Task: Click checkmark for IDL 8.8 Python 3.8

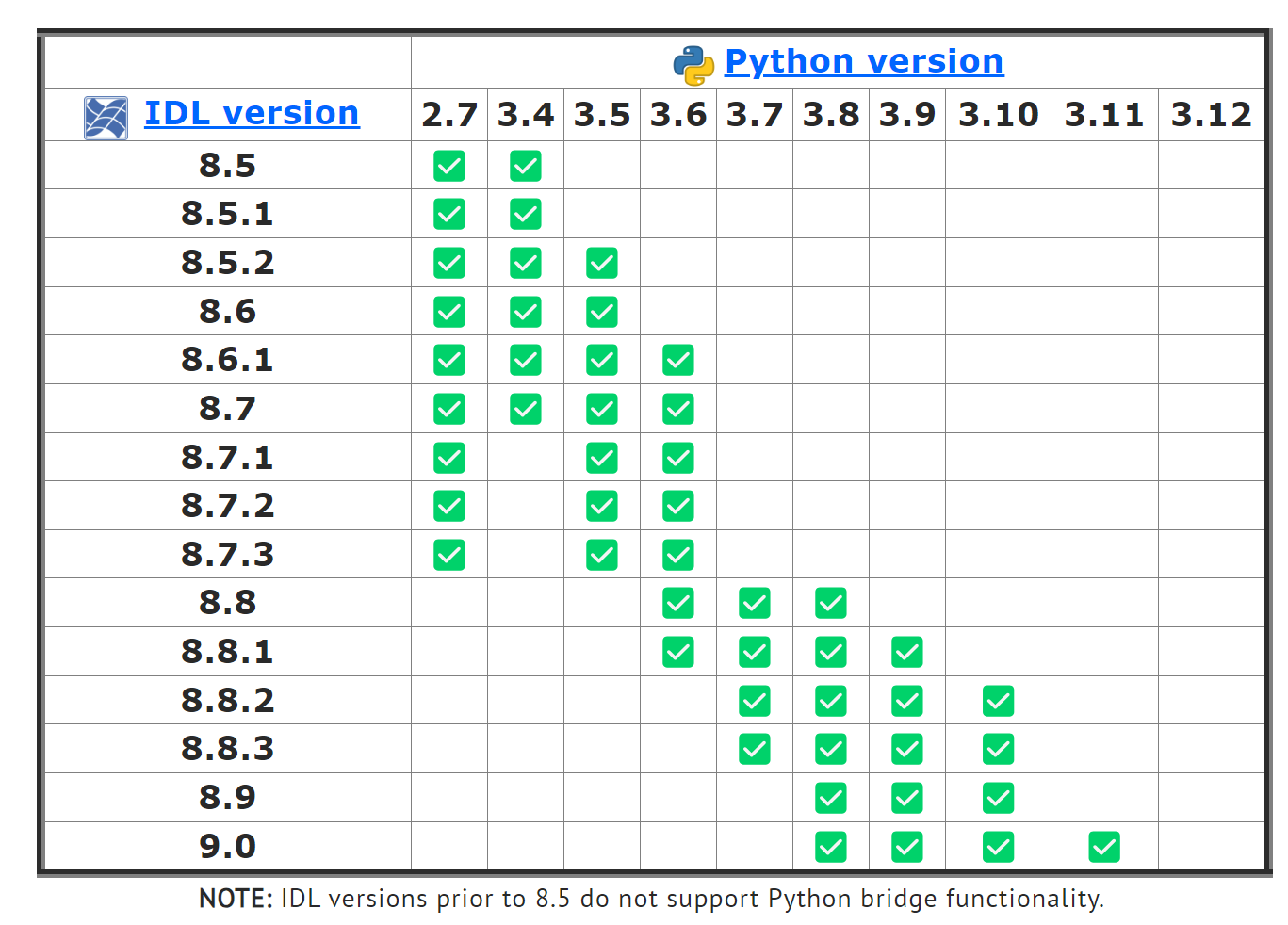Action: pos(831,603)
